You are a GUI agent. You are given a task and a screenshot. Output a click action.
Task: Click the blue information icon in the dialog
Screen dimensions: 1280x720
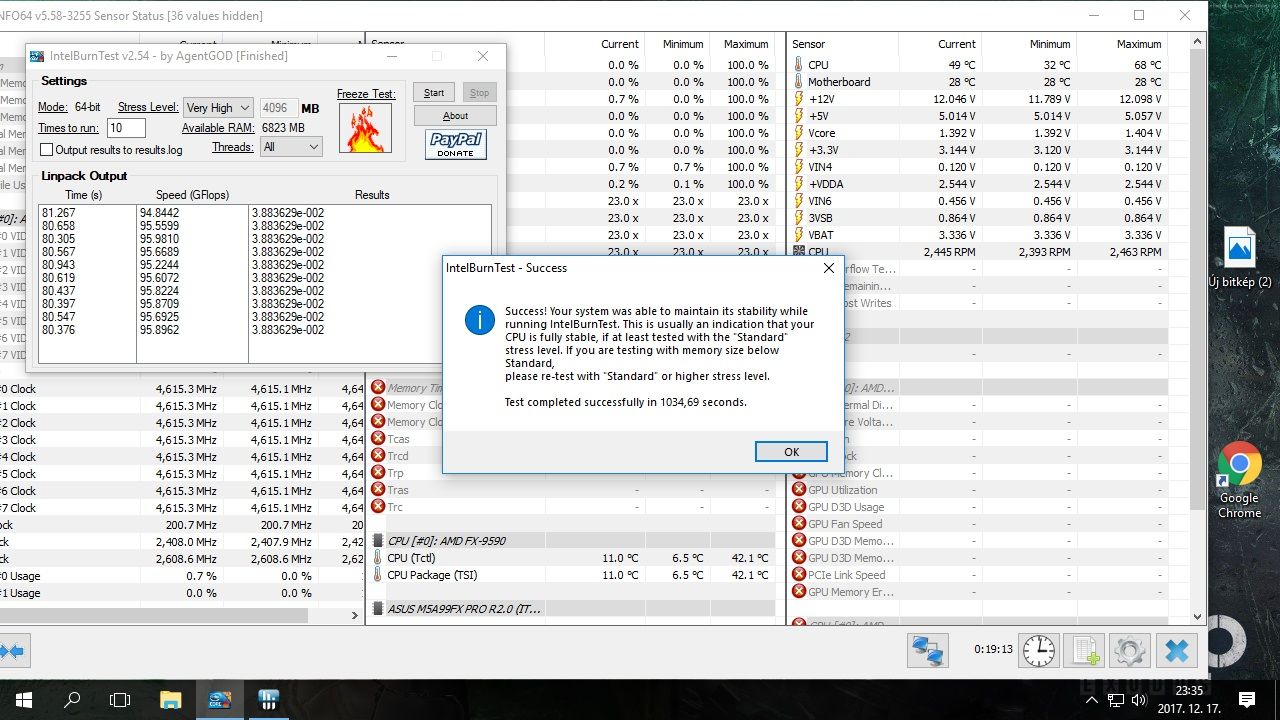(480, 320)
